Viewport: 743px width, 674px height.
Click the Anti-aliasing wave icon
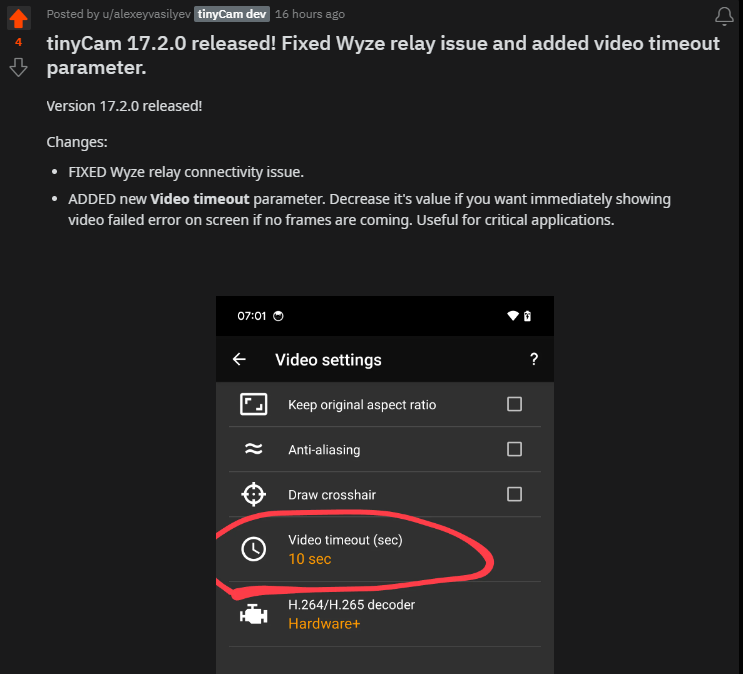coord(254,448)
